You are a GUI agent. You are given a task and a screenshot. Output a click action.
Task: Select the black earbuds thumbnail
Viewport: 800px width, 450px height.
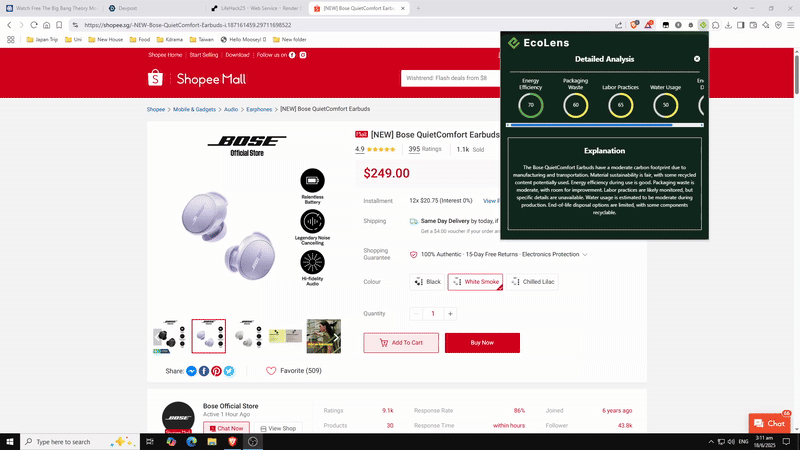[x=170, y=336]
